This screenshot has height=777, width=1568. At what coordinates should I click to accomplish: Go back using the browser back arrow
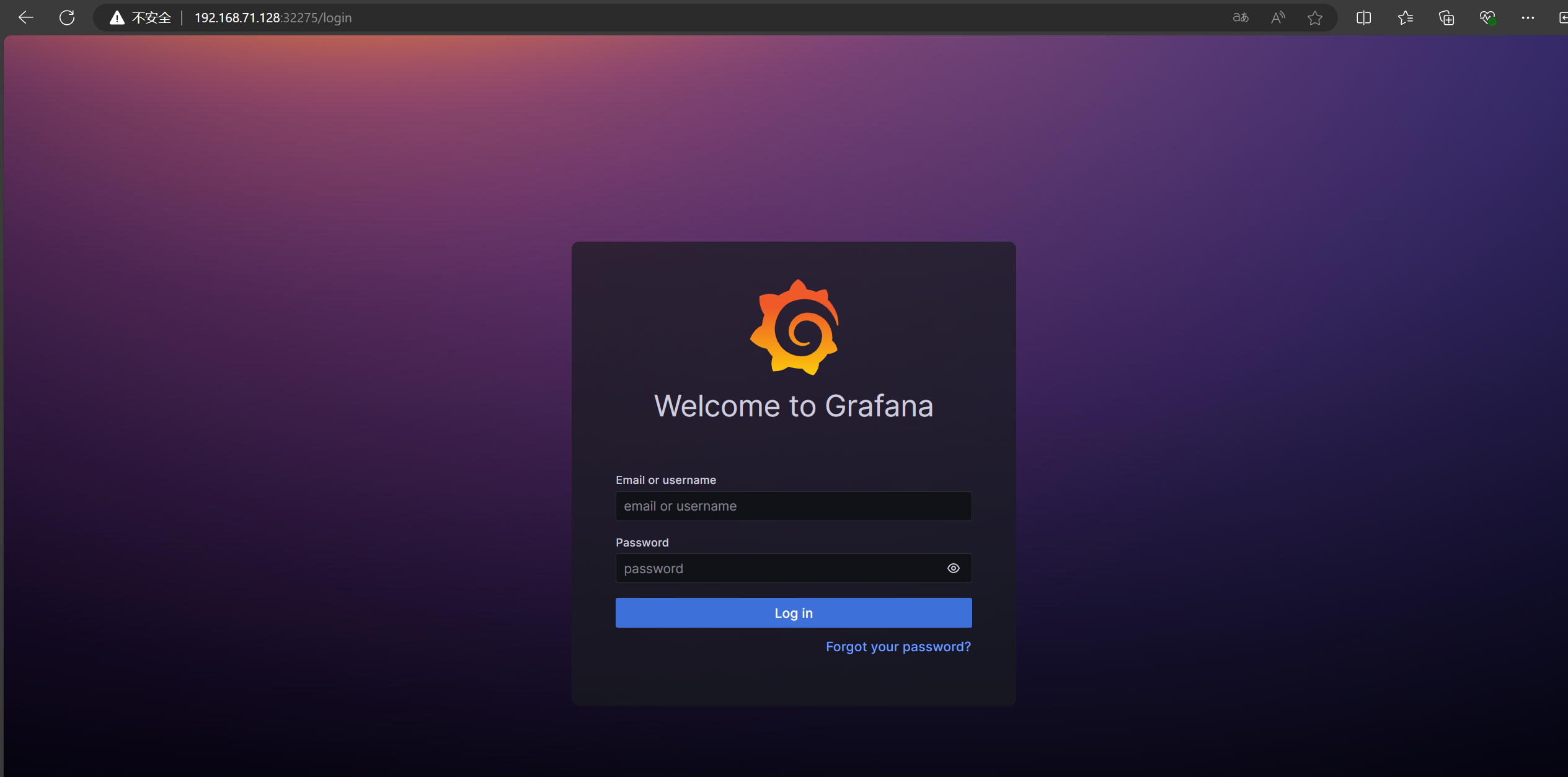tap(26, 17)
